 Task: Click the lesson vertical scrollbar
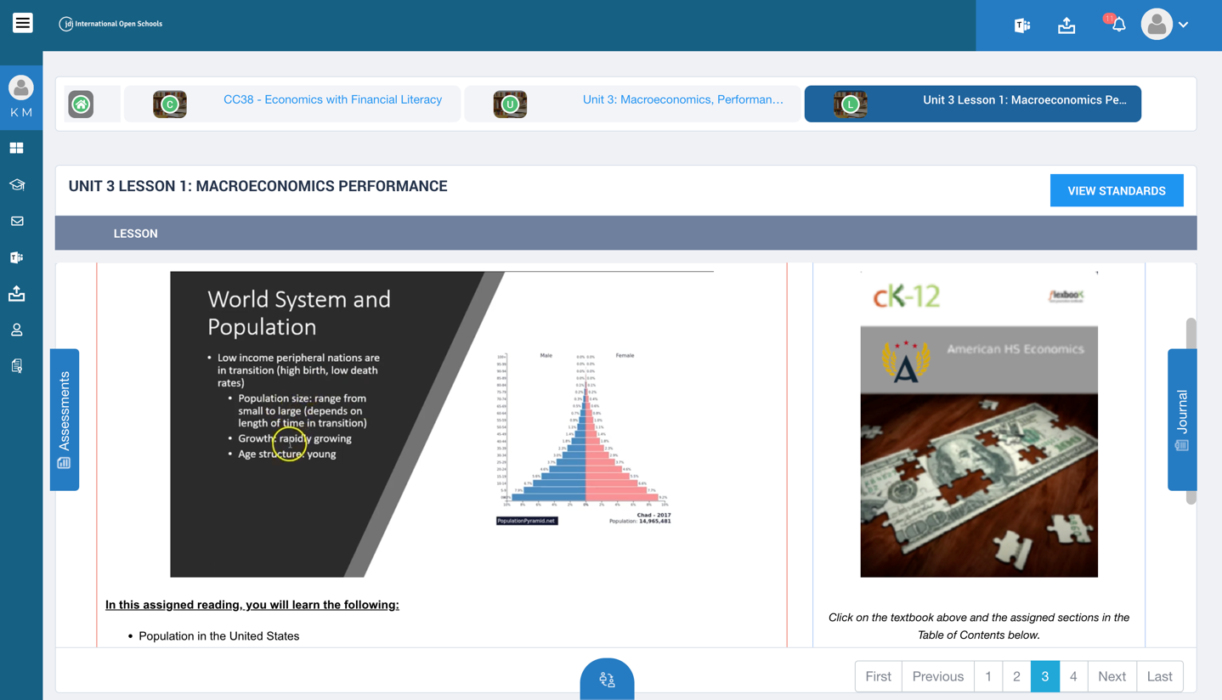pos(1190,410)
